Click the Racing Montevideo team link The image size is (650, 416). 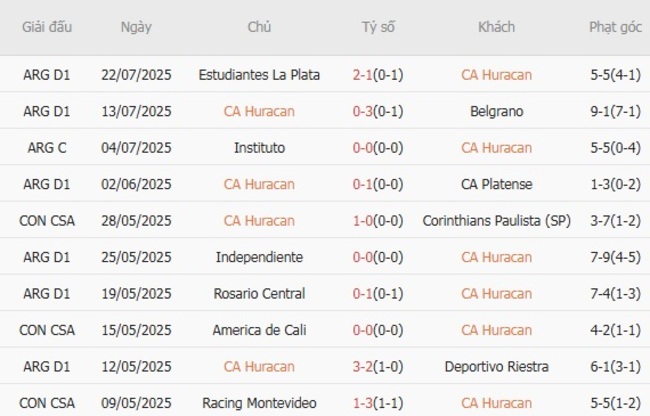(259, 403)
